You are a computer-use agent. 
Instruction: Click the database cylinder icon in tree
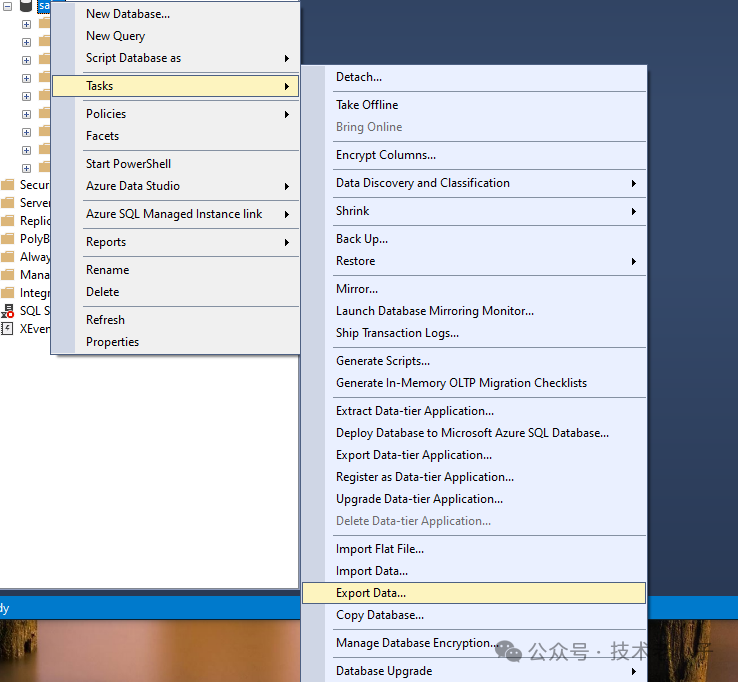tap(26, 6)
